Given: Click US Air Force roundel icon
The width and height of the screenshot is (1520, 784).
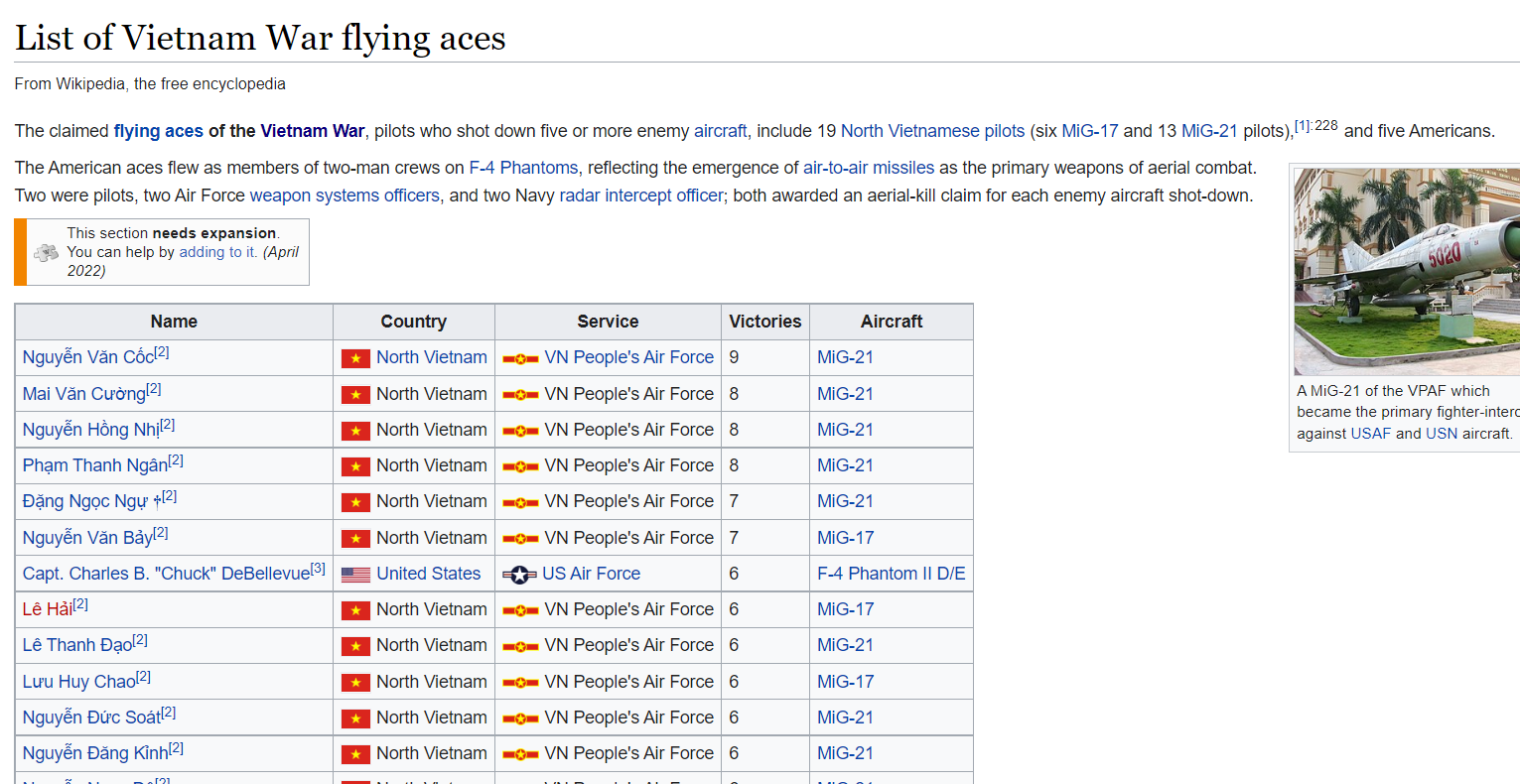Looking at the screenshot, I should coord(519,575).
